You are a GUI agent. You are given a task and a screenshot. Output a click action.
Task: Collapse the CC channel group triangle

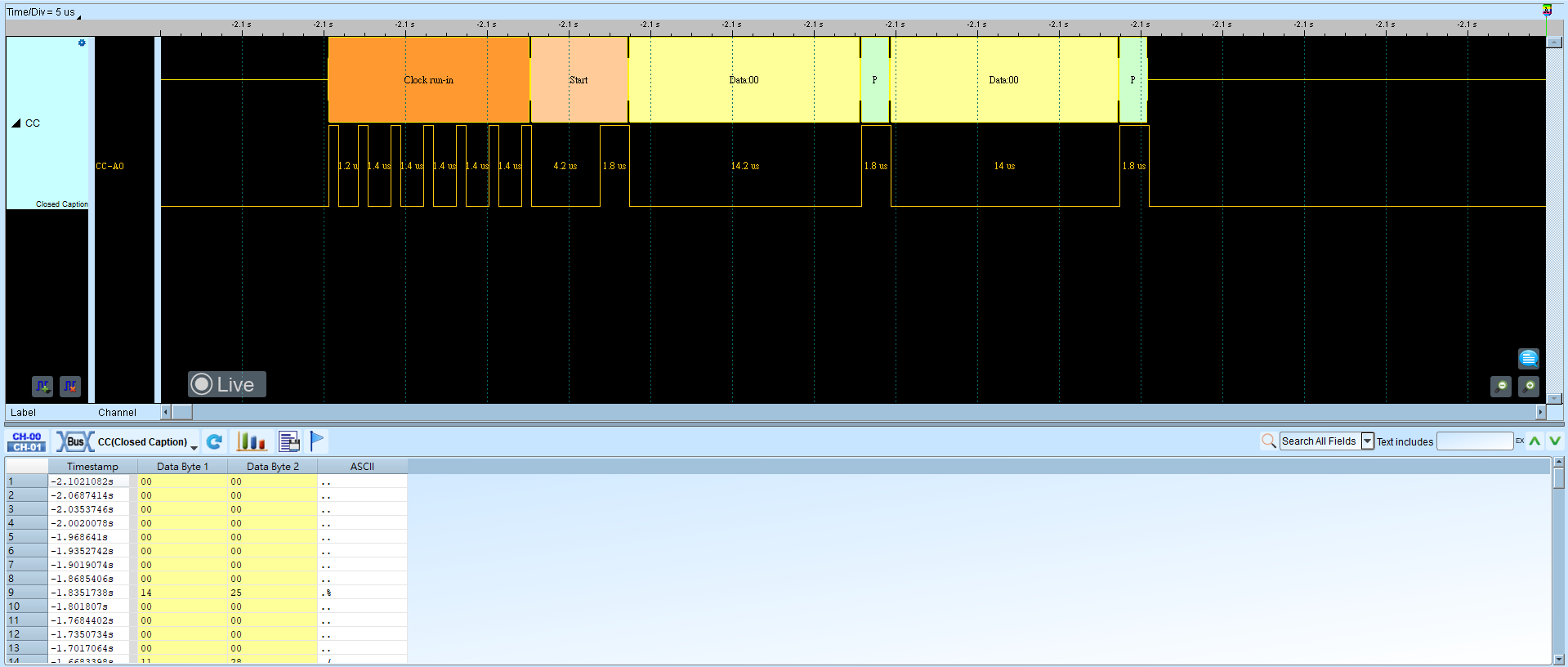tap(16, 123)
